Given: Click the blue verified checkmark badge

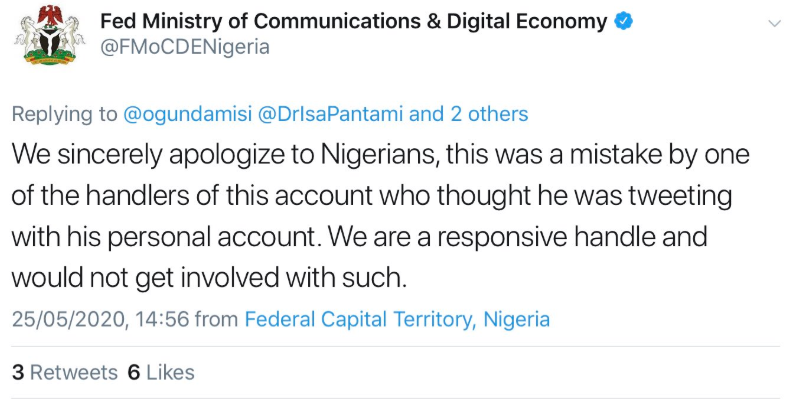Looking at the screenshot, I should (x=623, y=22).
